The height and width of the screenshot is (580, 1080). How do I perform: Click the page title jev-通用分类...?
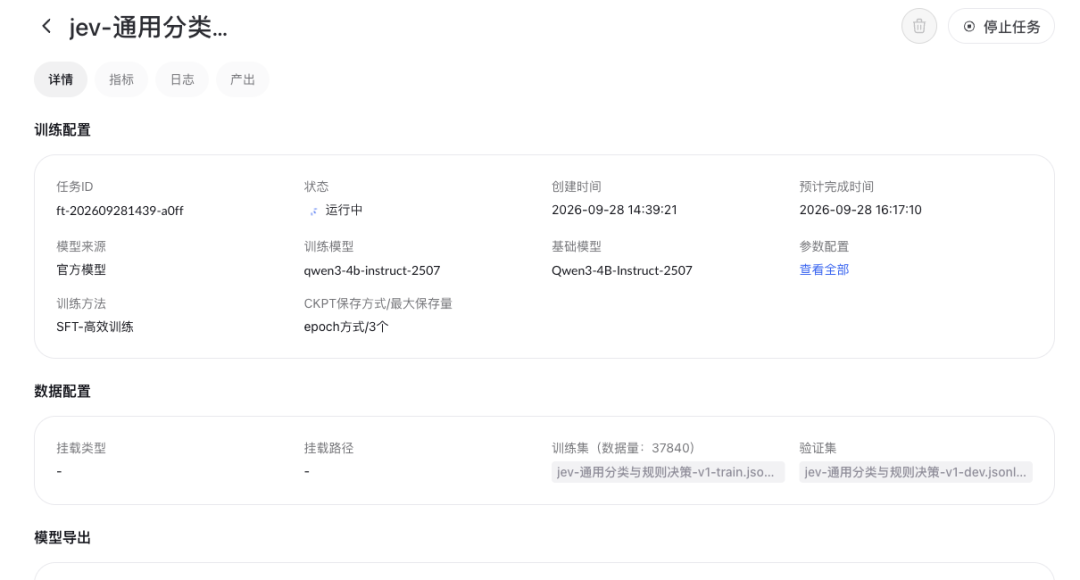(148, 28)
